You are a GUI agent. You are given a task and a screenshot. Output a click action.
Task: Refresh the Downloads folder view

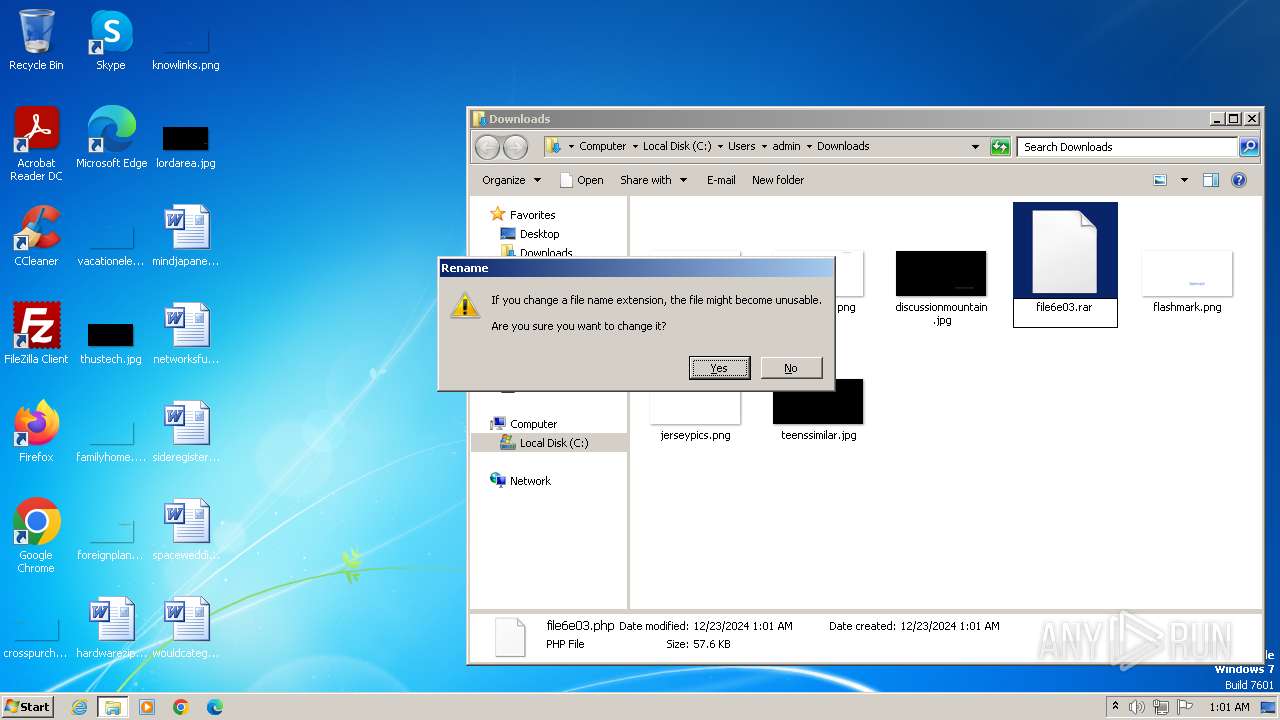(1000, 147)
